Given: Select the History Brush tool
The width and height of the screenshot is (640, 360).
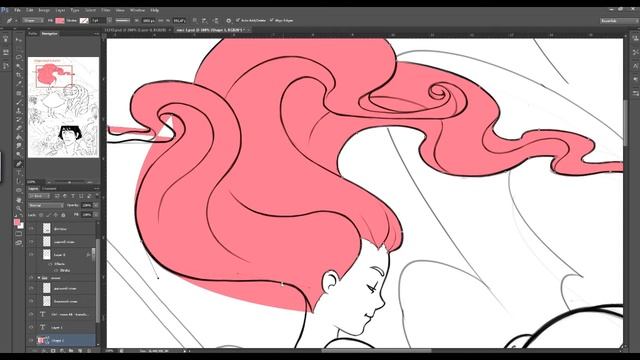Looking at the screenshot, I should 19,120.
